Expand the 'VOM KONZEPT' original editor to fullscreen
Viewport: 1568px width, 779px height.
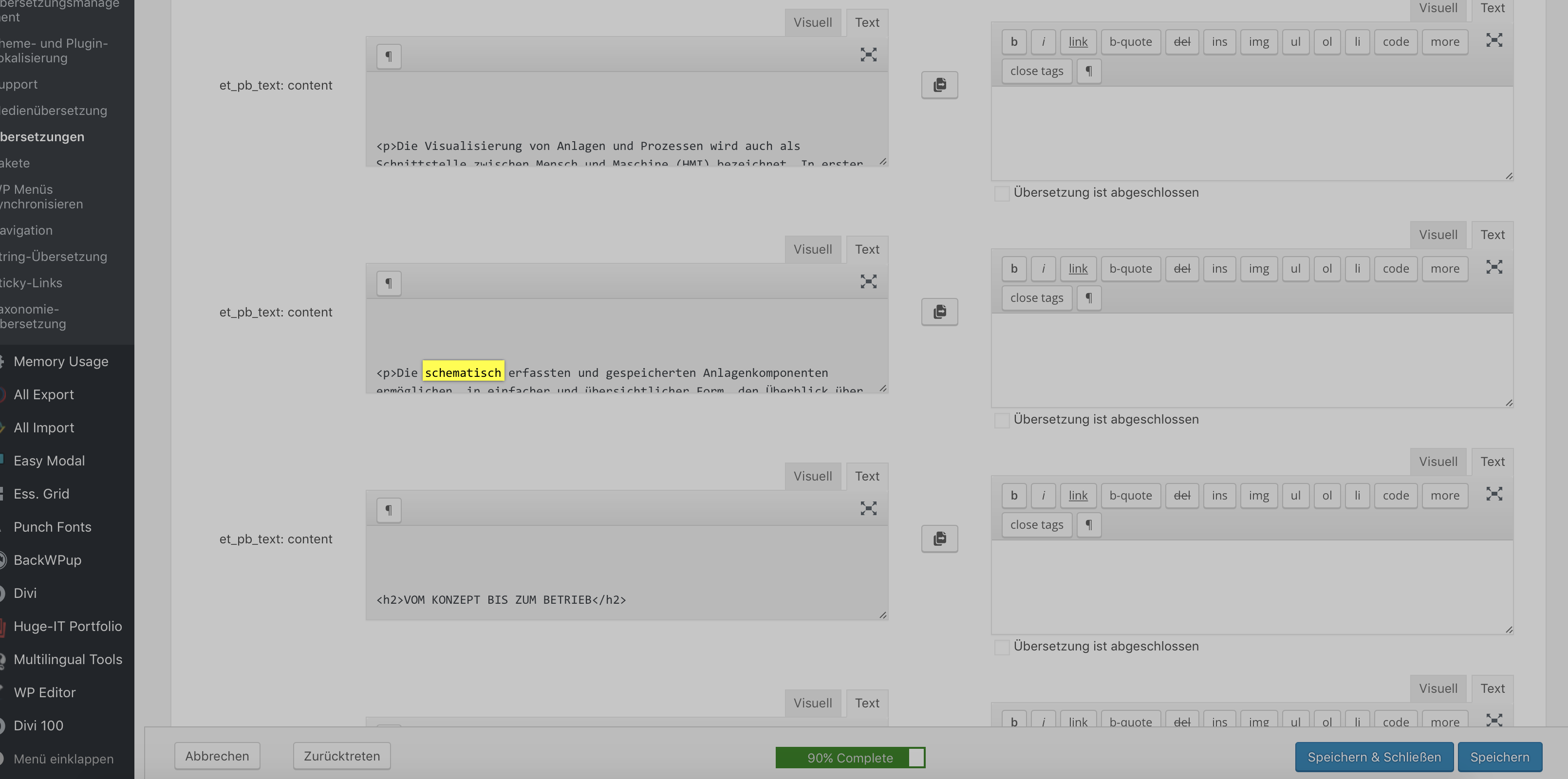868,508
